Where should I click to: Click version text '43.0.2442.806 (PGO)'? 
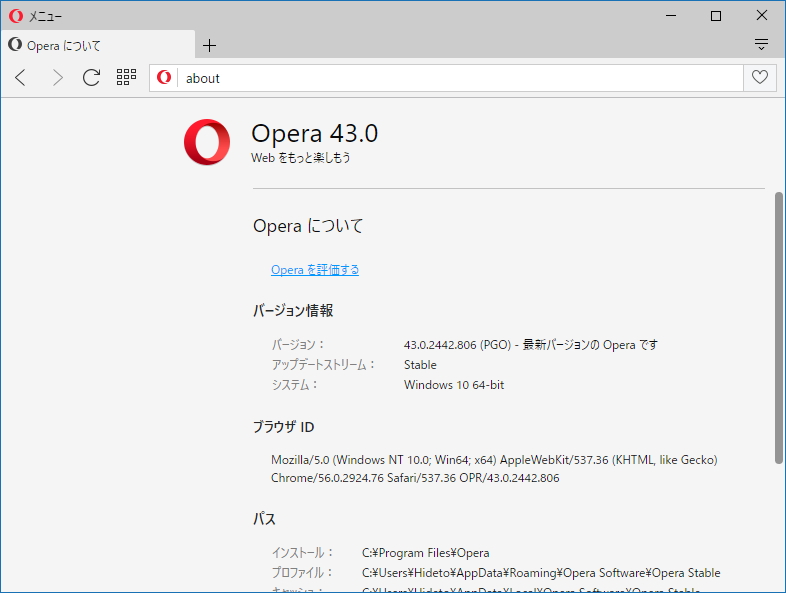[457, 345]
